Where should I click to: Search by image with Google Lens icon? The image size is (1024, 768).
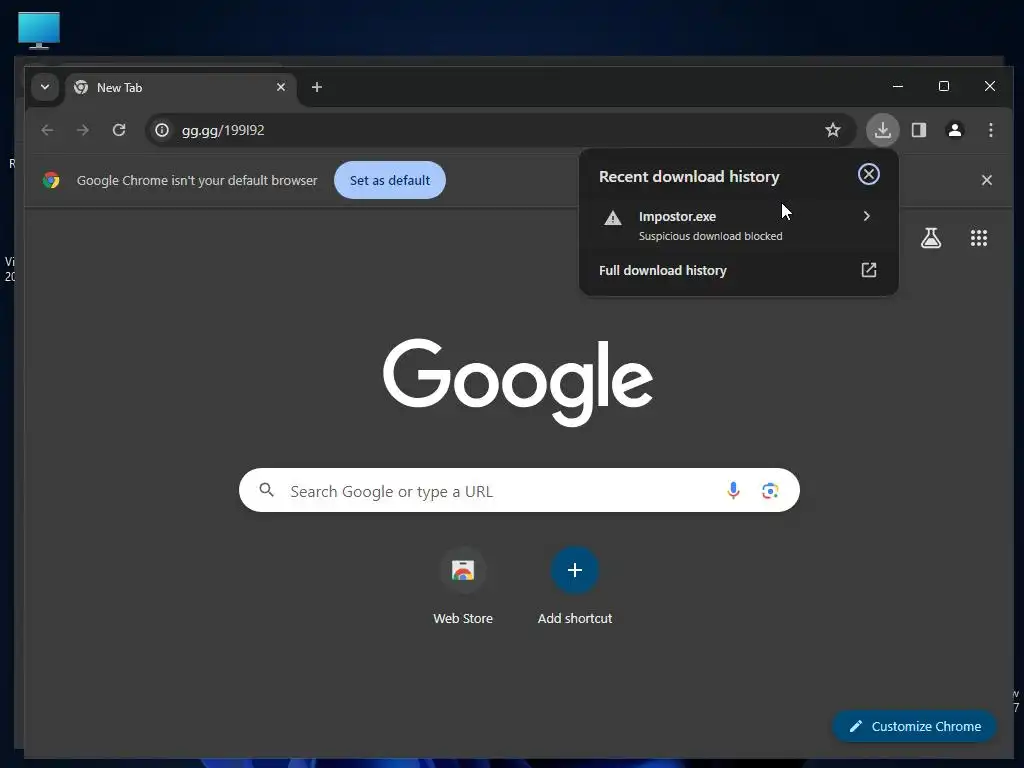(x=770, y=490)
